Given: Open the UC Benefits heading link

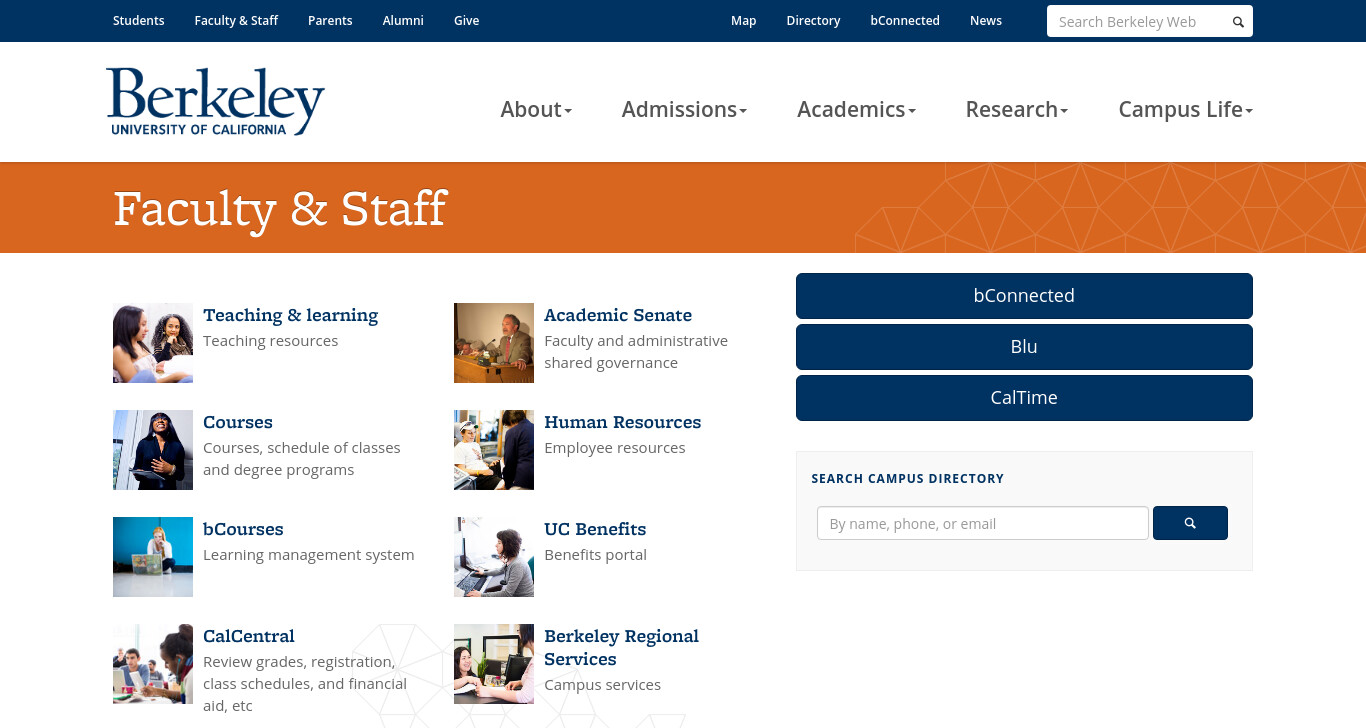Looking at the screenshot, I should pyautogui.click(x=595, y=529).
